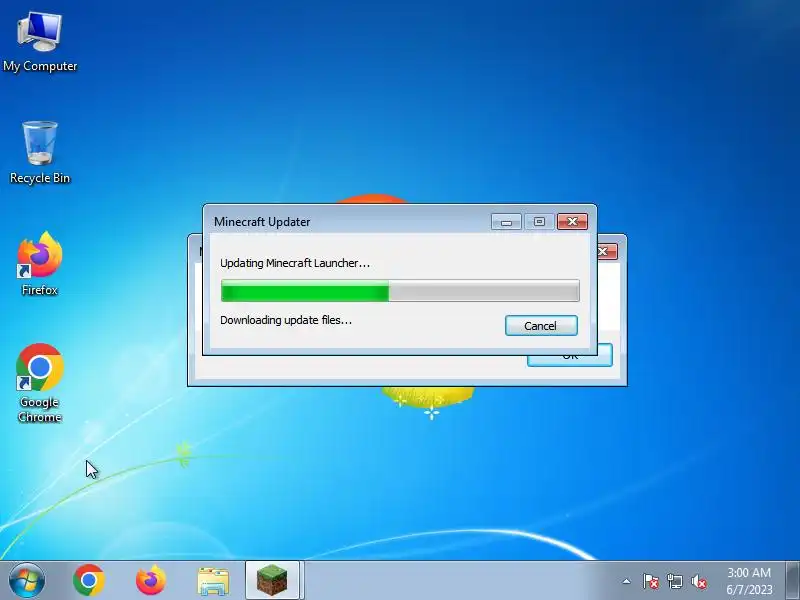Screen dimensions: 800x600
Task: Select the Firefox desktop shortcut
Action: pyautogui.click(x=40, y=263)
